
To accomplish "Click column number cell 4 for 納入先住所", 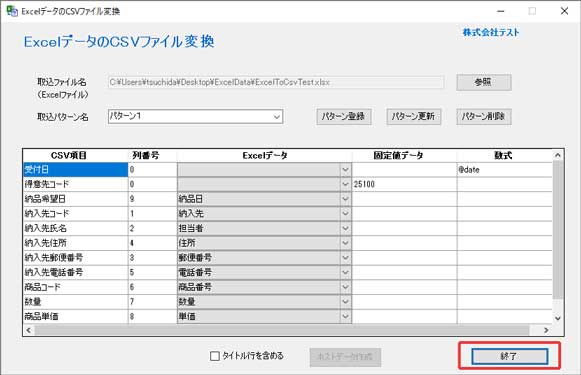I will coord(153,243).
